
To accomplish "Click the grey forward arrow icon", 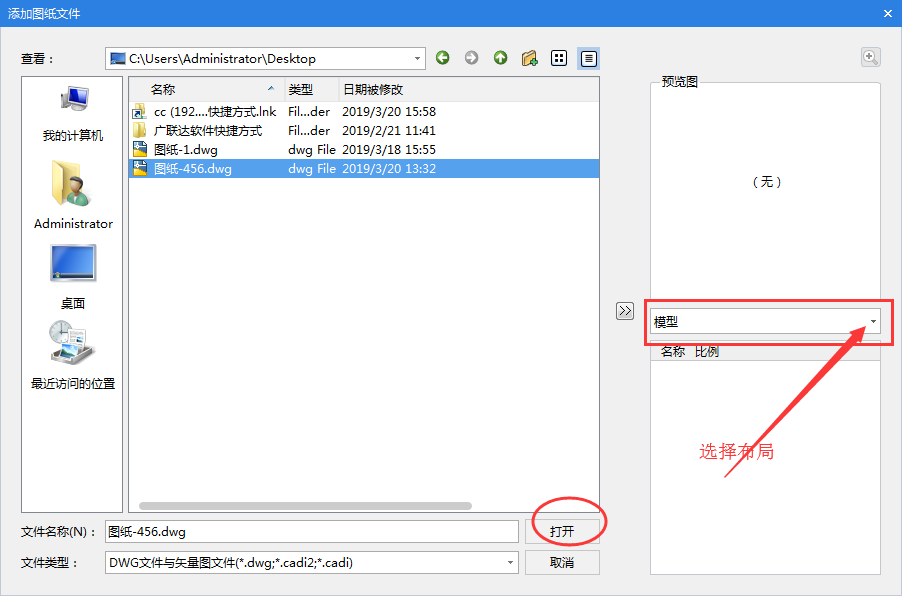I will [x=471, y=58].
